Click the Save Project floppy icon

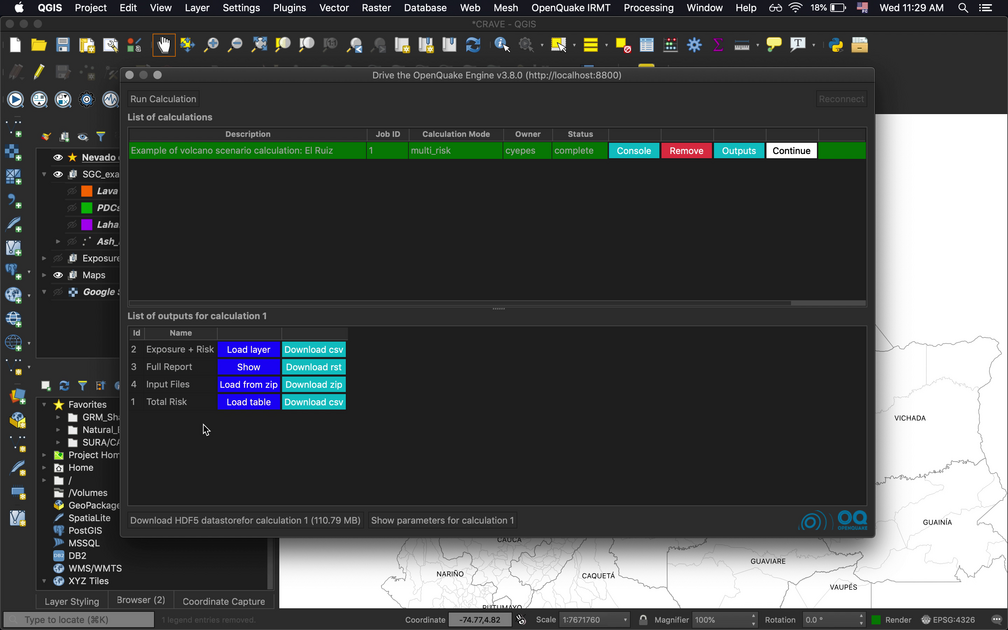point(62,45)
